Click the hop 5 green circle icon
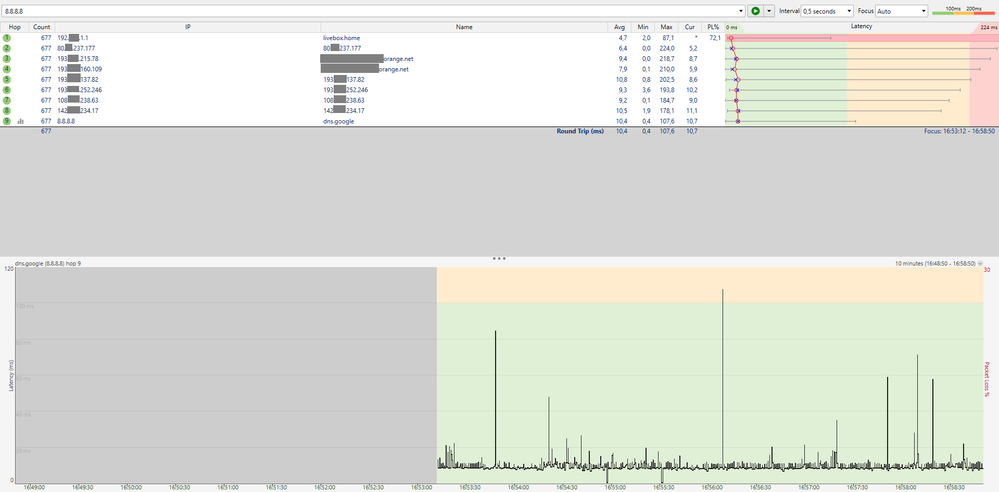Image resolution: width=999 pixels, height=492 pixels. (x=7, y=80)
